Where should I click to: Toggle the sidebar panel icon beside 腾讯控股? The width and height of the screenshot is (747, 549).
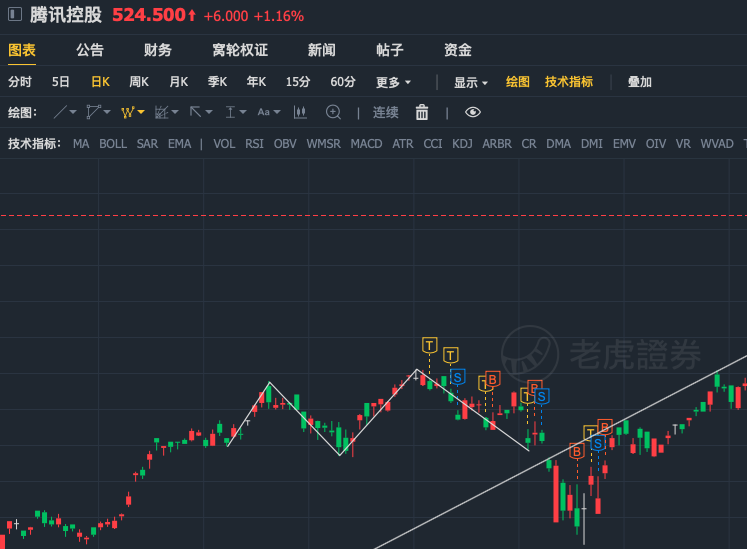[15, 14]
